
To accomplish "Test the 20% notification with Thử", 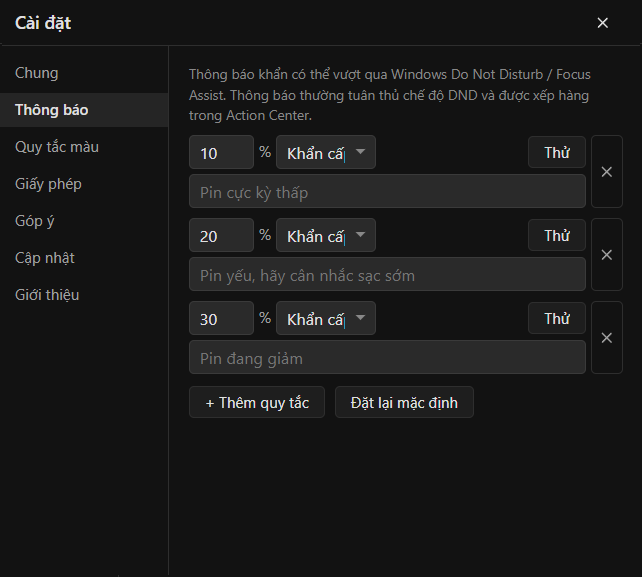I will point(557,235).
